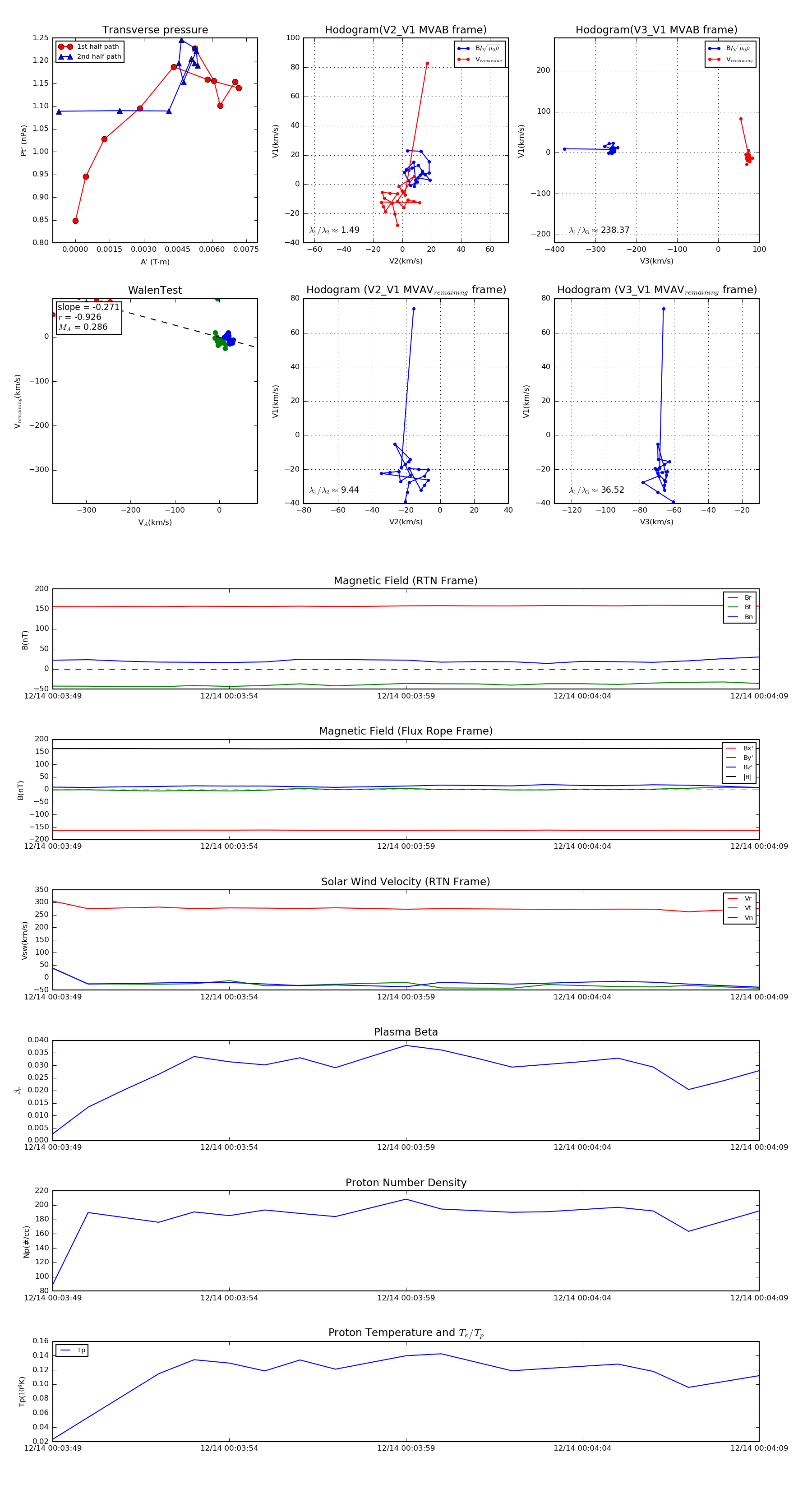Click the "V_remaining(km/s)" WalenTest y-axis label
812x1489 pixels.
pyautogui.click(x=18, y=401)
